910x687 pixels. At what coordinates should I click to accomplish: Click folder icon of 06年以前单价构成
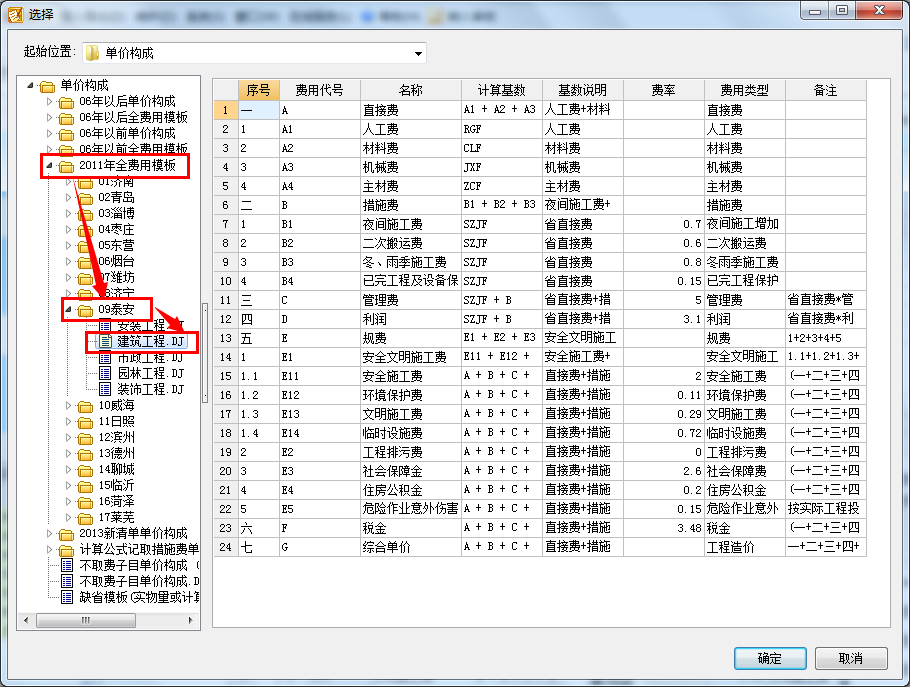click(x=66, y=135)
